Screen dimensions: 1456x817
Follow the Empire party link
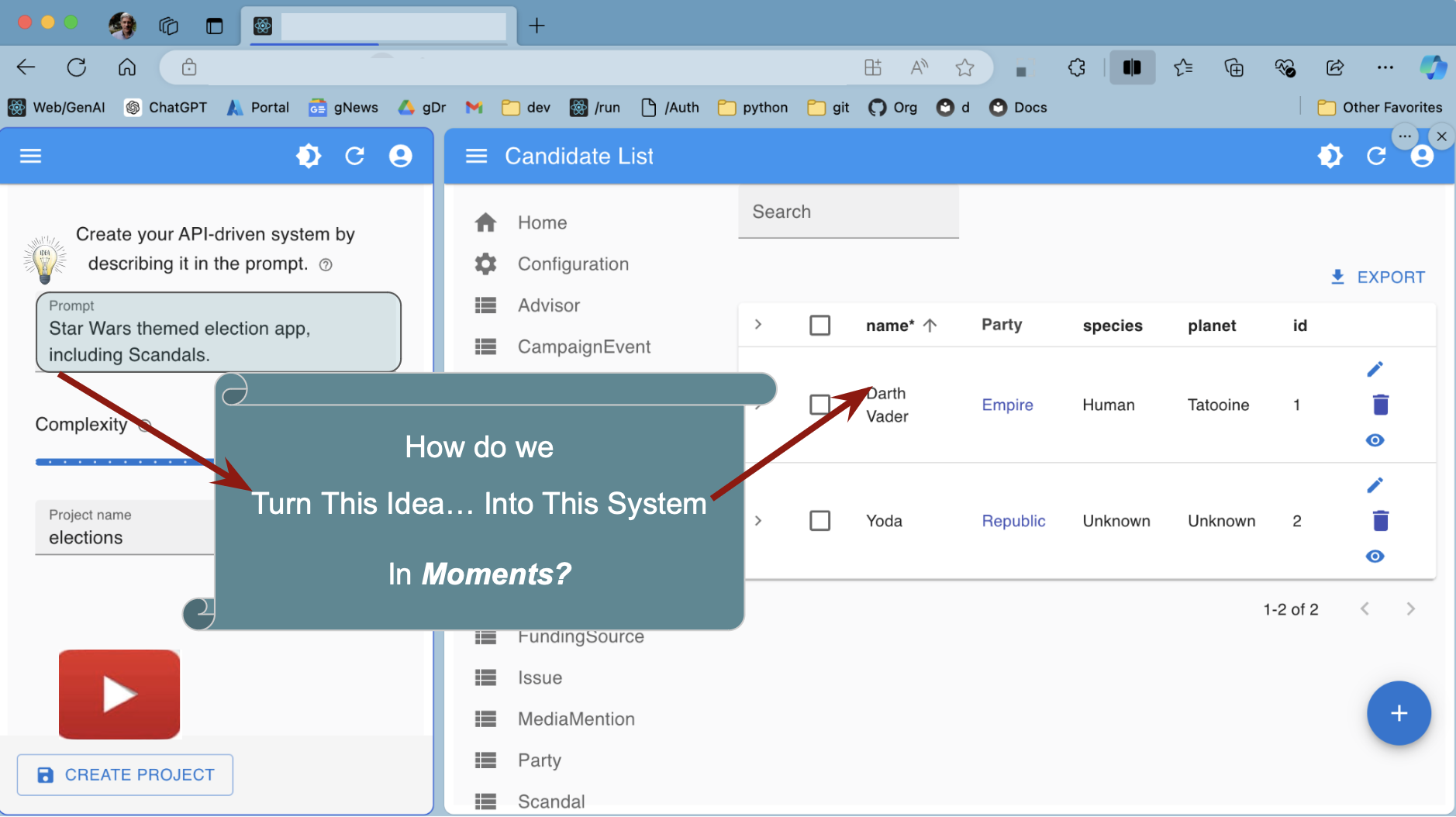click(x=1007, y=405)
